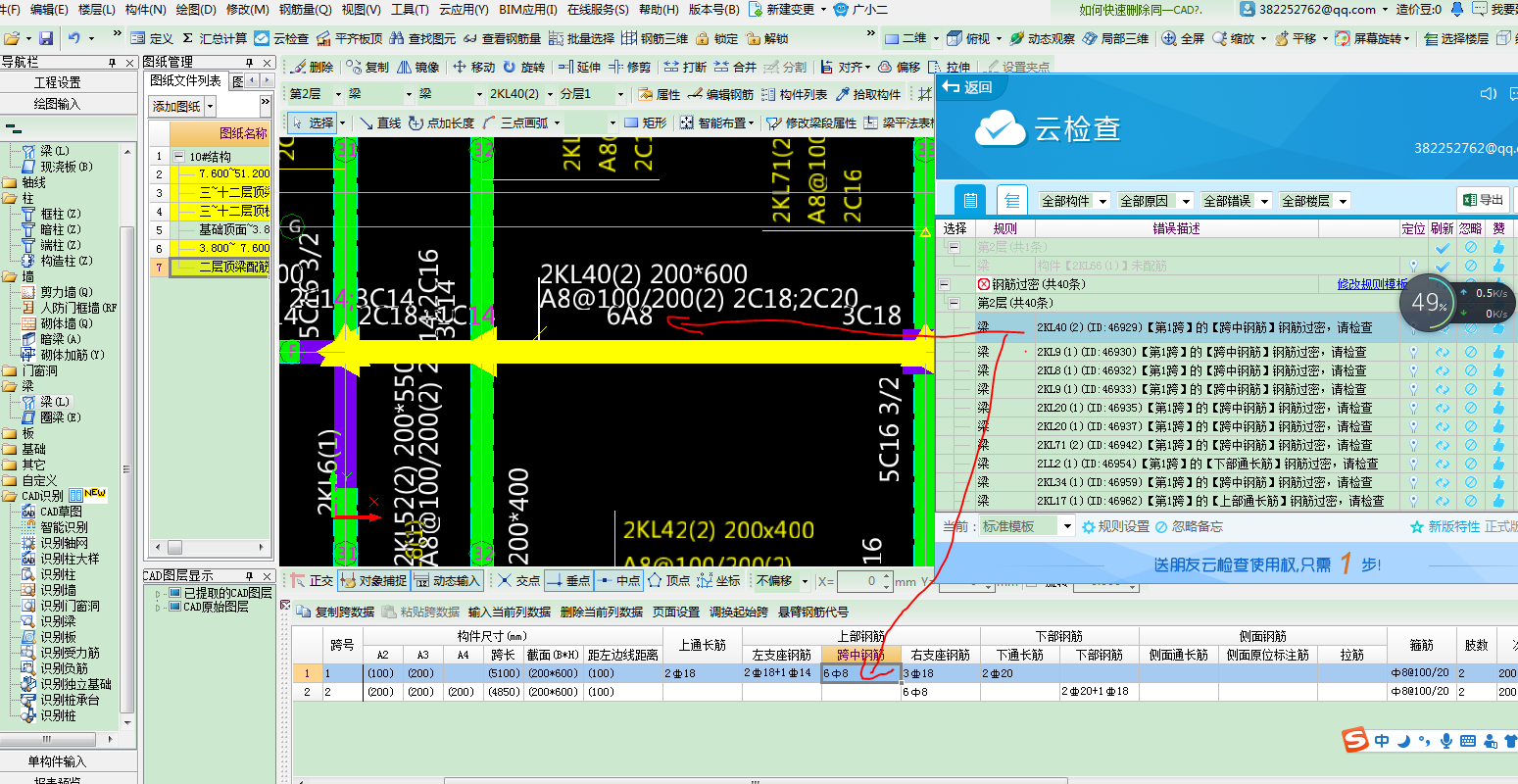1518x784 pixels.
Task: Open 钢筋三维 rebar 3D view
Action: tap(656, 38)
